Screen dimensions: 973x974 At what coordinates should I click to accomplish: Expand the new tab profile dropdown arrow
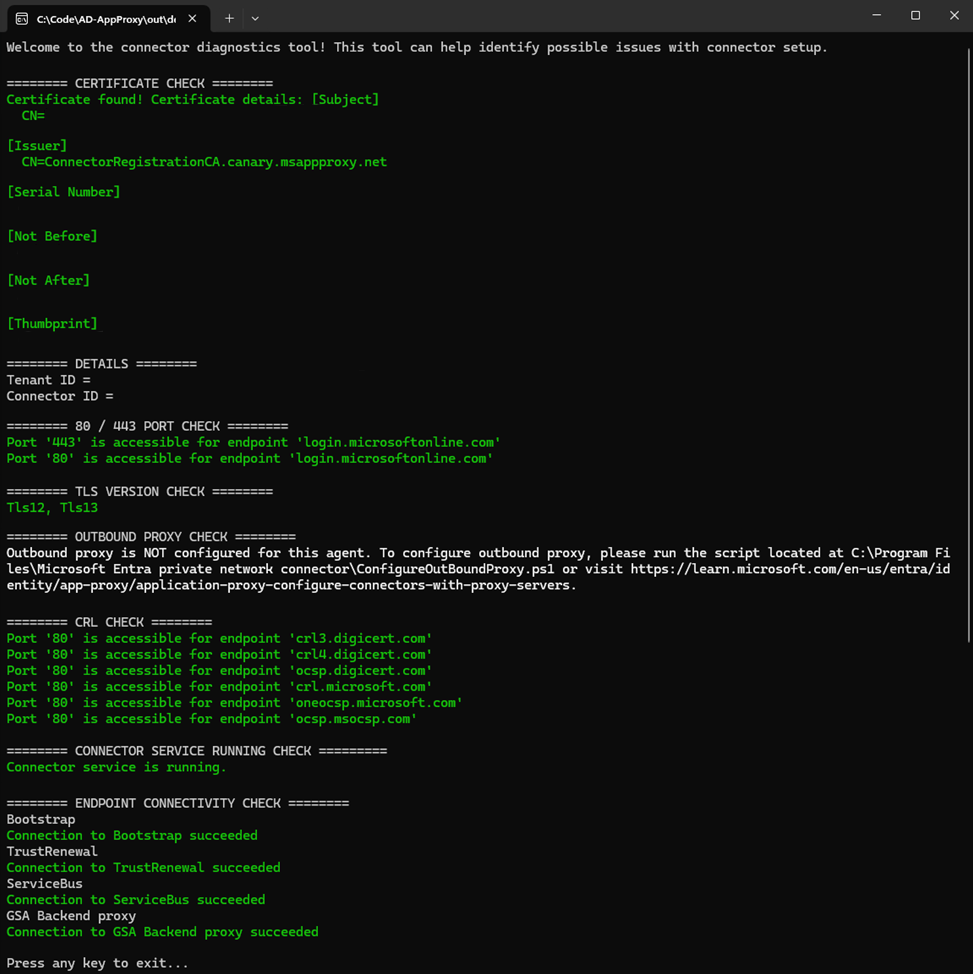coord(255,19)
